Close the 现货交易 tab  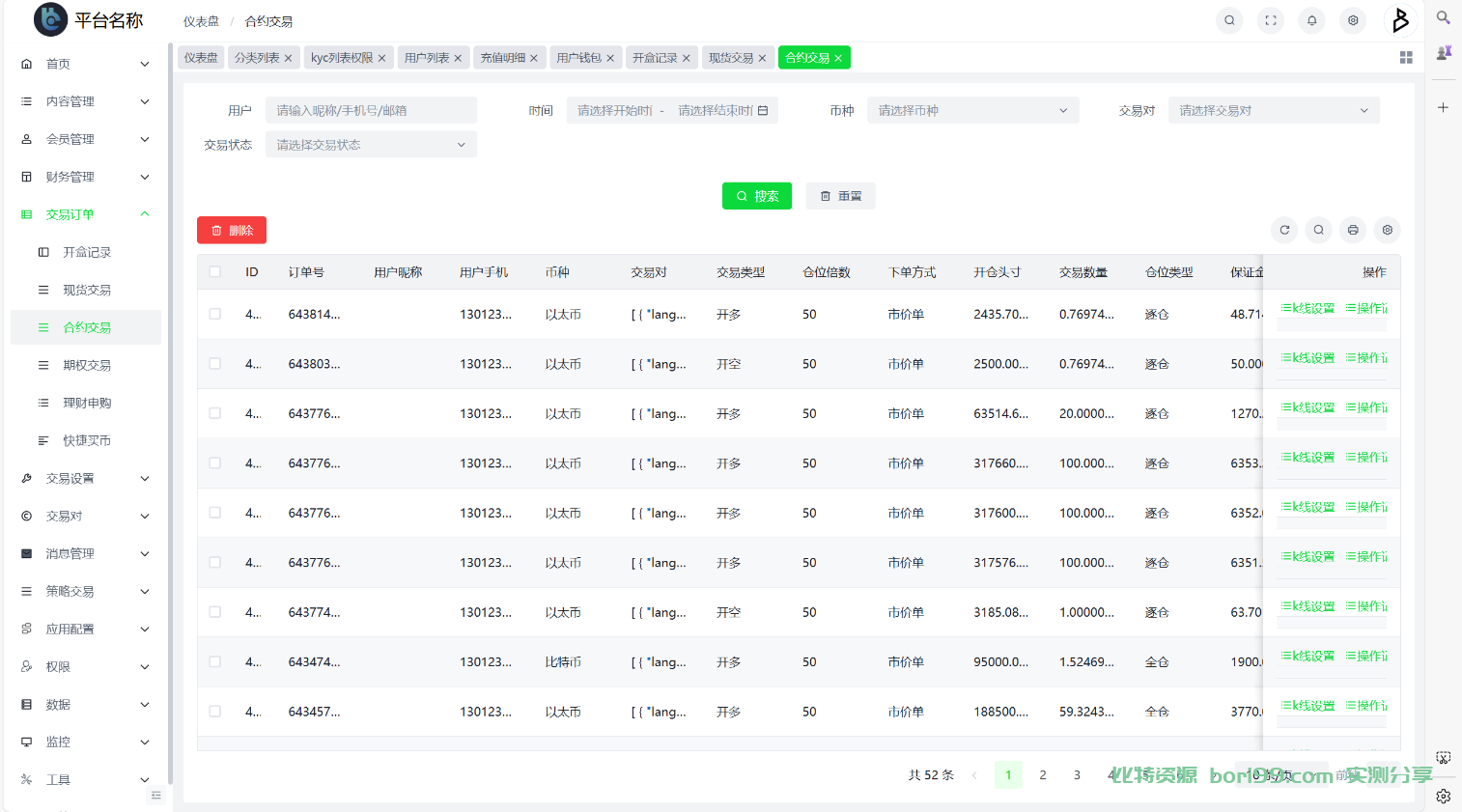[x=762, y=58]
